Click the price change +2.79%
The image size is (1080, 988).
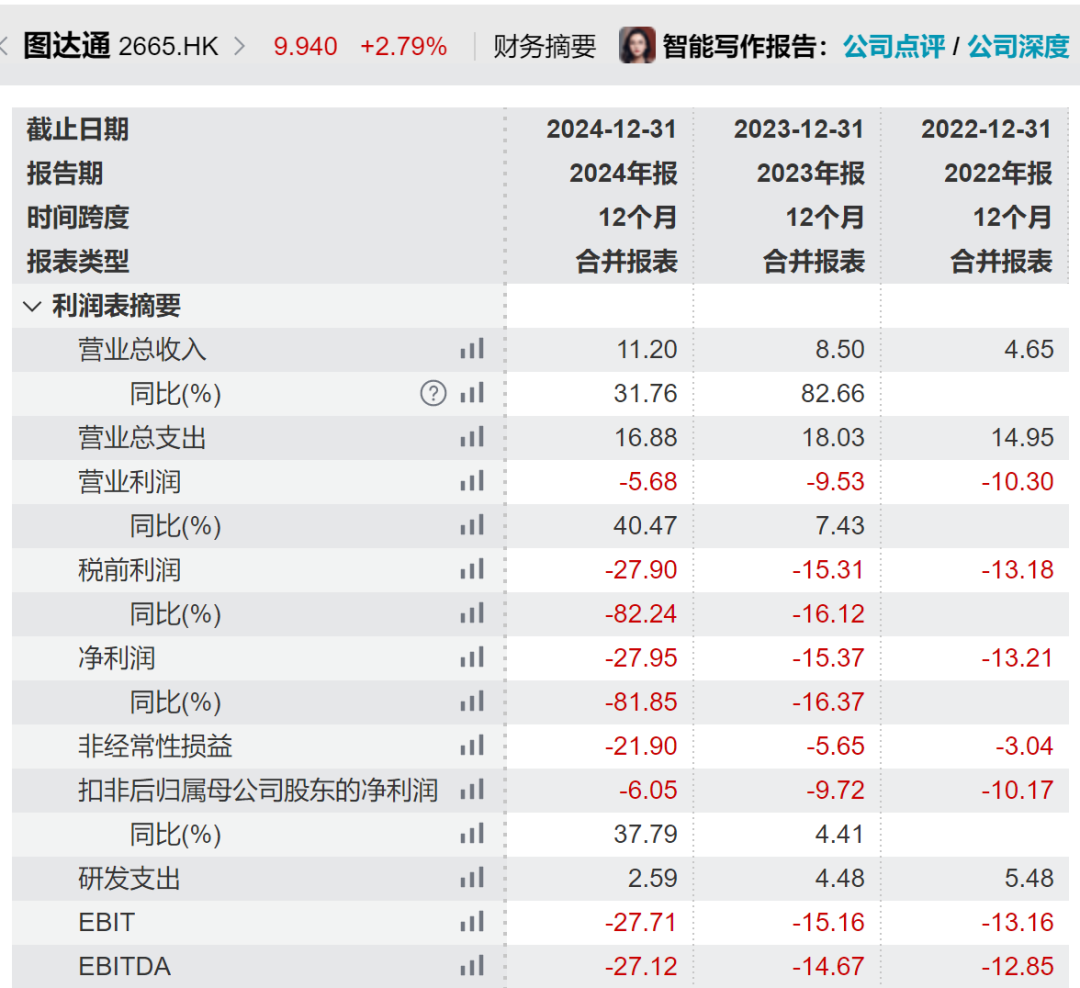(x=404, y=46)
